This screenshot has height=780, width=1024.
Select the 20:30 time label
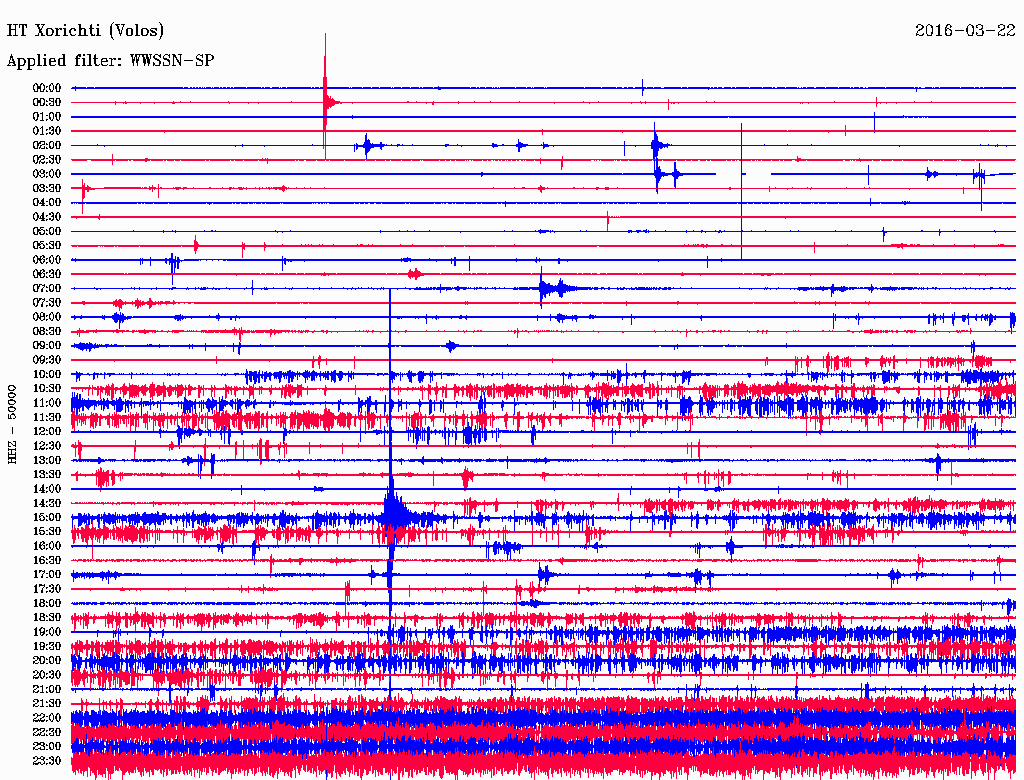47,675
